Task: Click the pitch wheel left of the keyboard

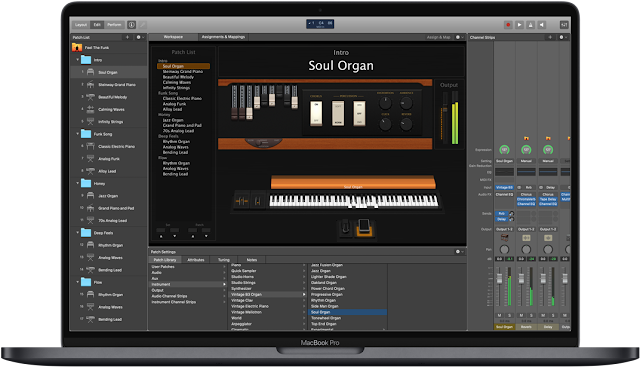Action: click(x=241, y=201)
